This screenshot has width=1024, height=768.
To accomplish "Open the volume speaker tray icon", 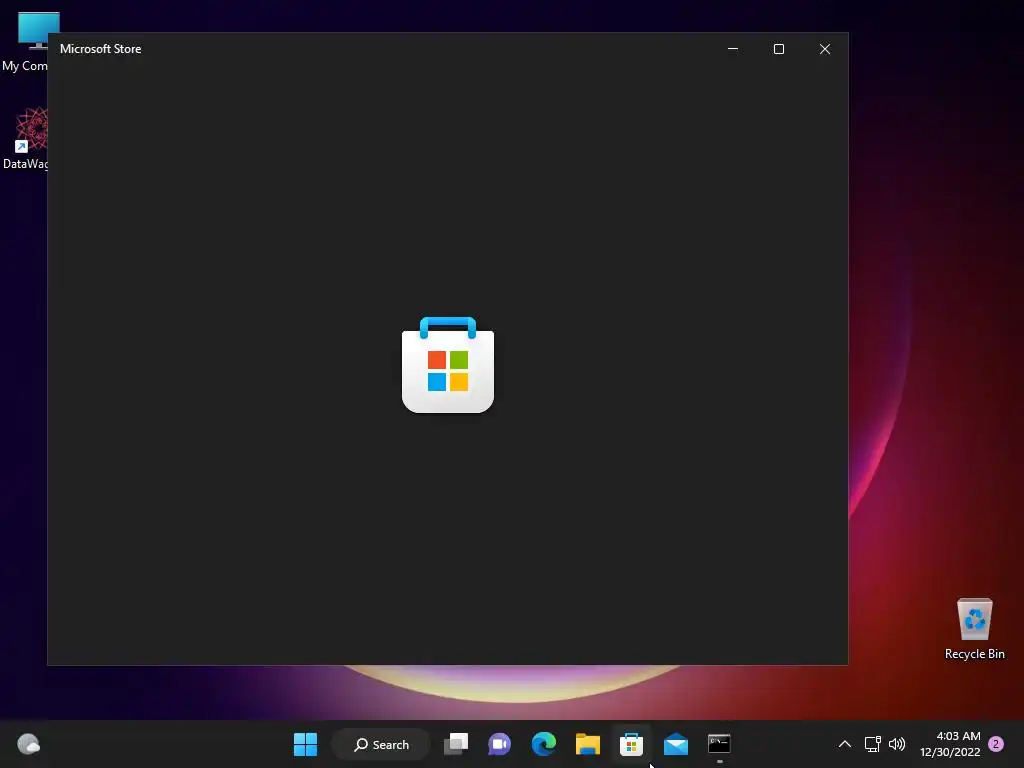I will coord(897,744).
